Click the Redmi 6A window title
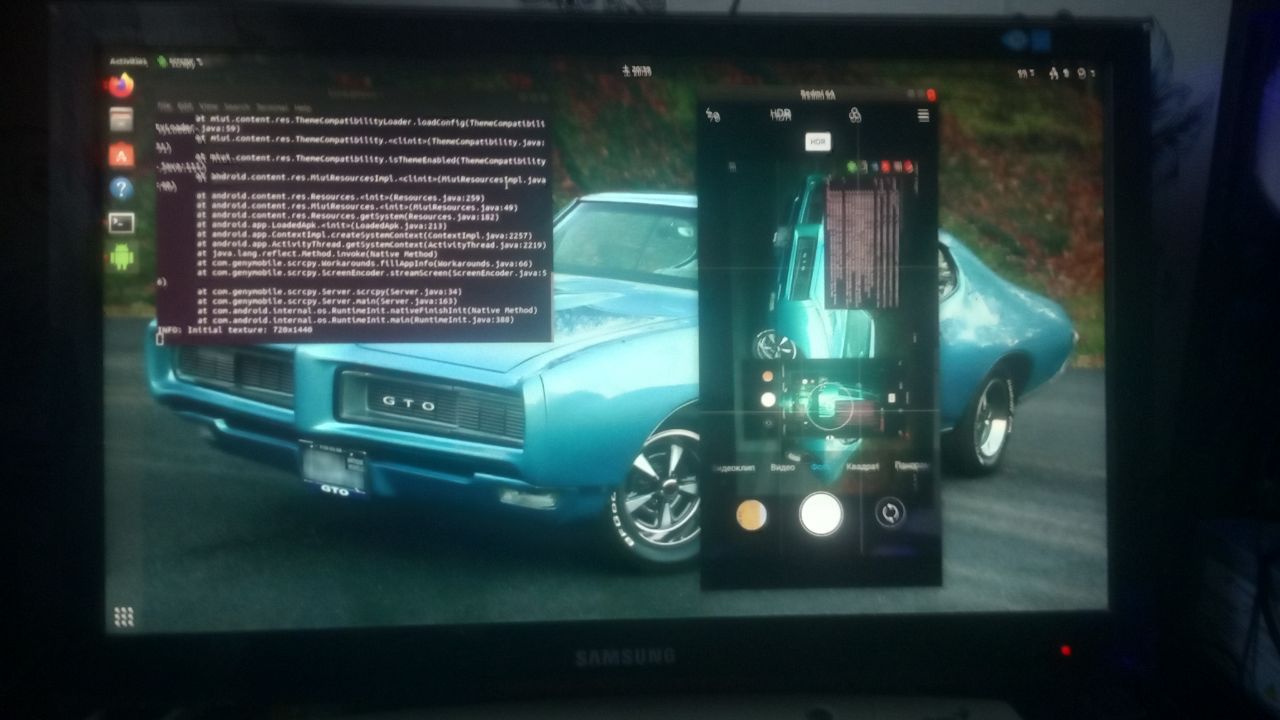The image size is (1280, 720). click(x=817, y=93)
